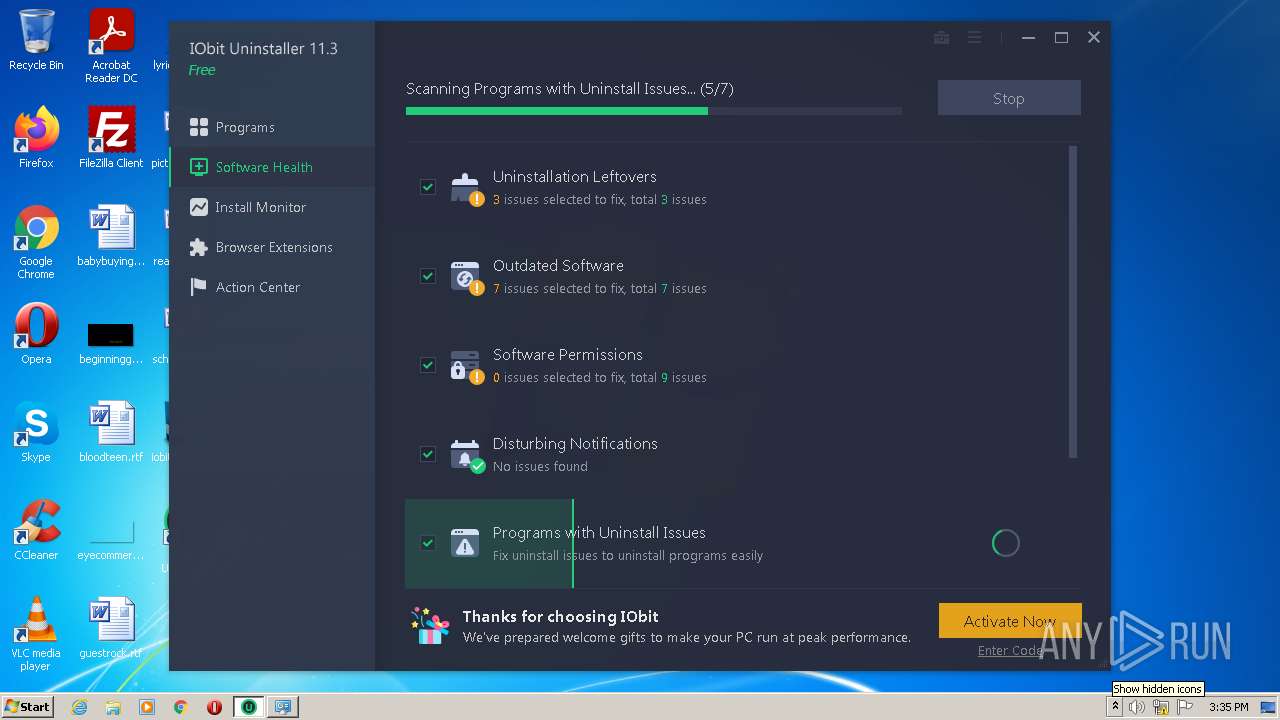This screenshot has width=1280, height=720.
Task: Minimize the IObit Uninstaller window
Action: (1028, 37)
